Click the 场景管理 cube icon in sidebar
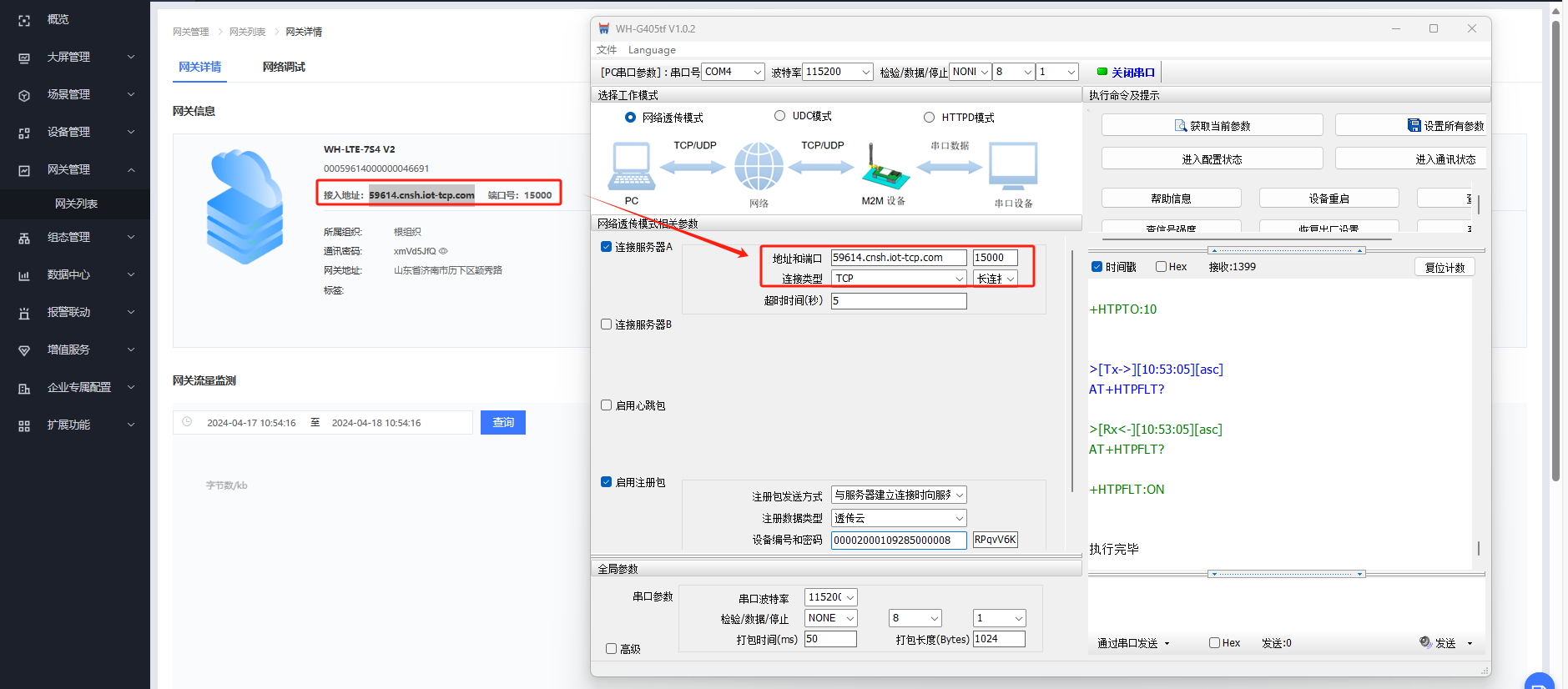The width and height of the screenshot is (1568, 689). [x=24, y=95]
